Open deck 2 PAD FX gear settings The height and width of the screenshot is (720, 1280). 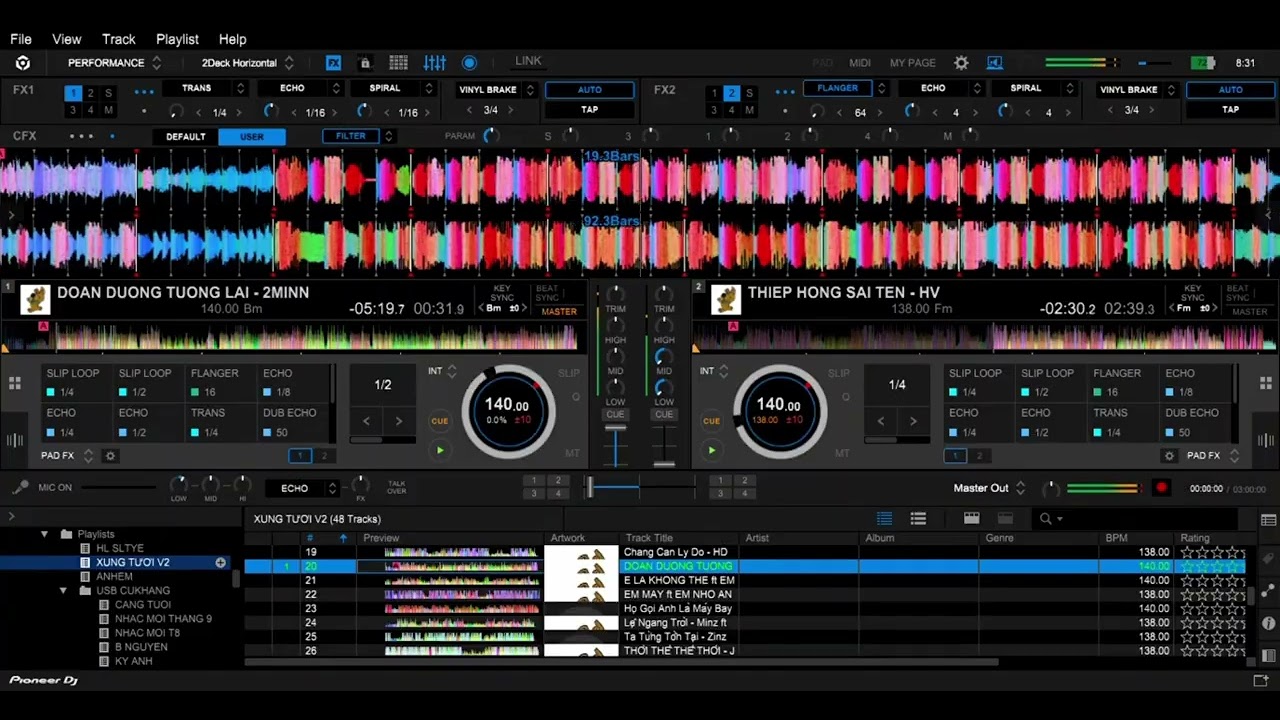(1169, 456)
